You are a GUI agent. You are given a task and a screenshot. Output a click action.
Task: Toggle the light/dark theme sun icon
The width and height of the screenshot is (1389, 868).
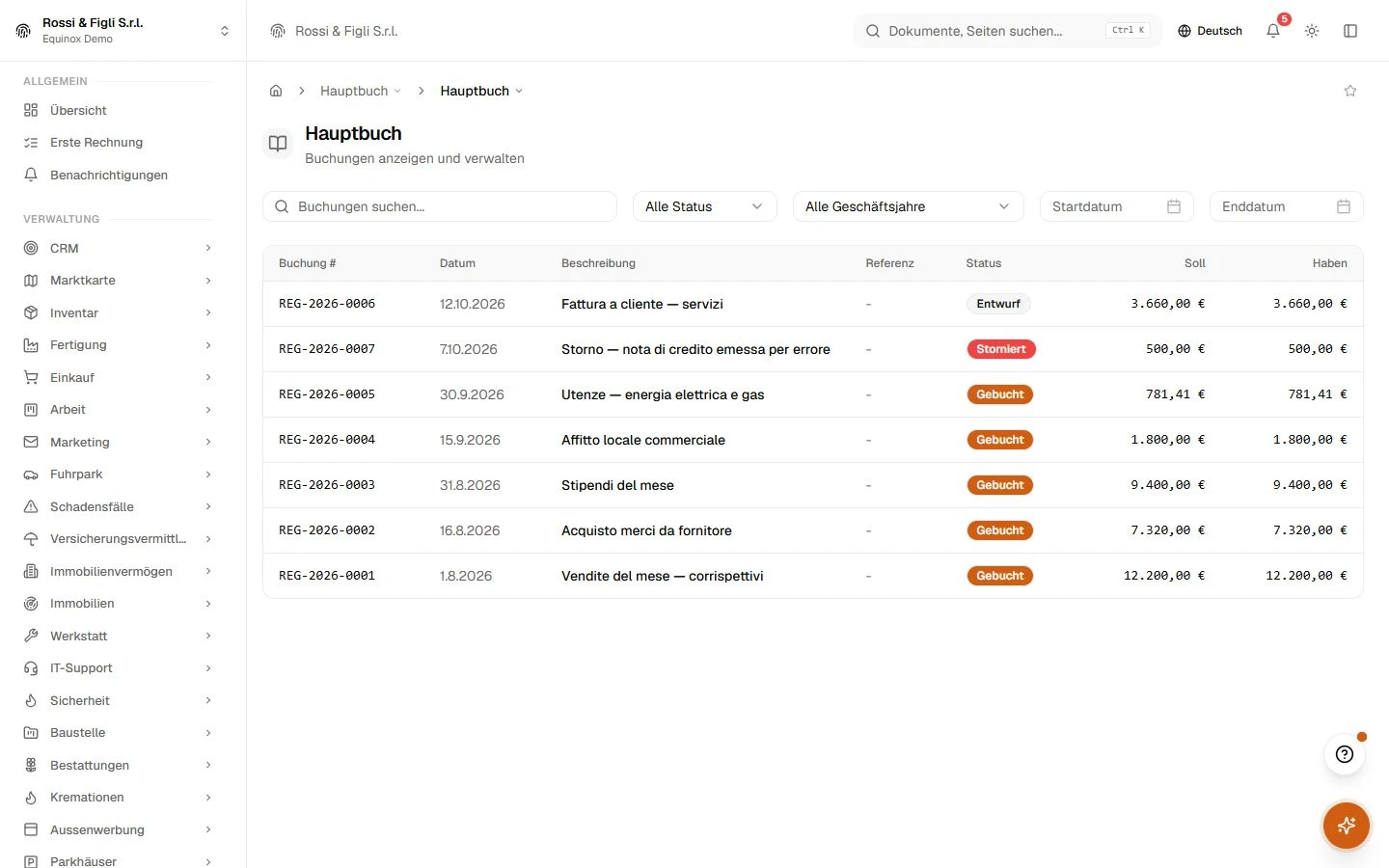(1312, 31)
